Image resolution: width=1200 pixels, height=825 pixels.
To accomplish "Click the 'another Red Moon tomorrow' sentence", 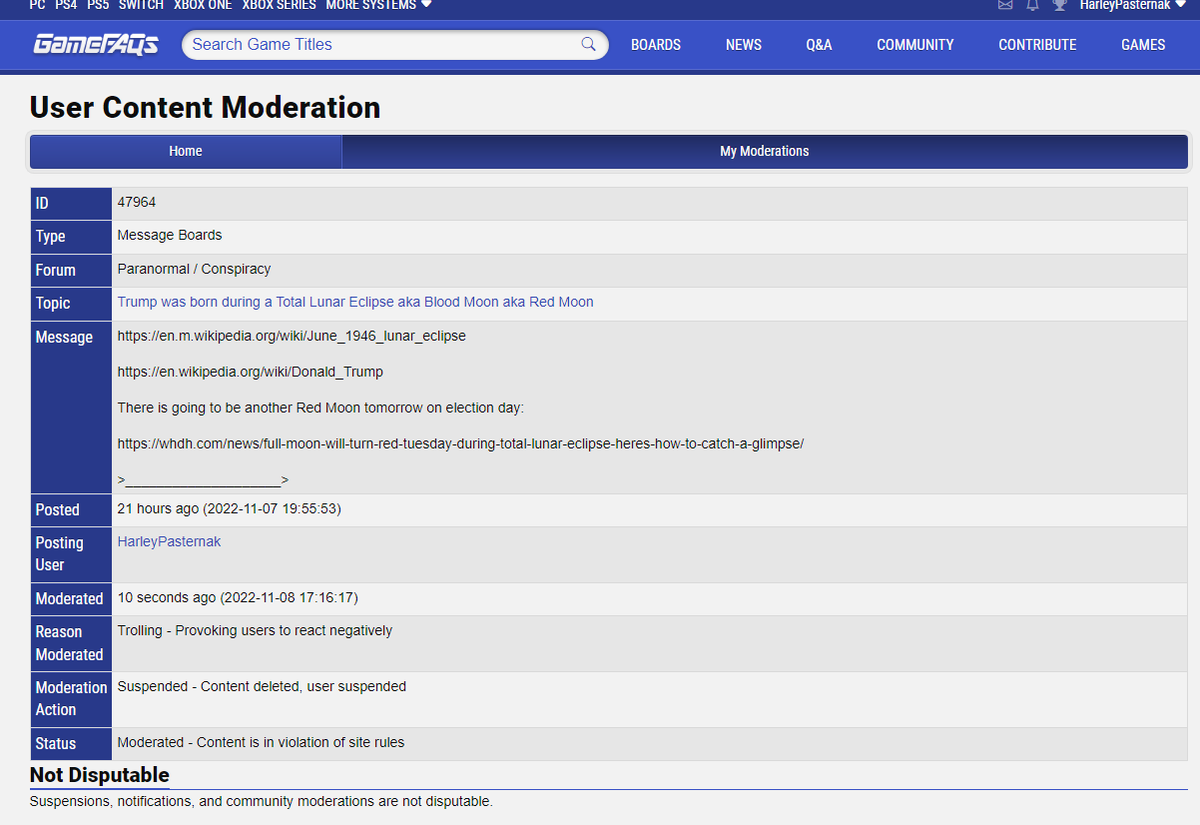I will 321,408.
